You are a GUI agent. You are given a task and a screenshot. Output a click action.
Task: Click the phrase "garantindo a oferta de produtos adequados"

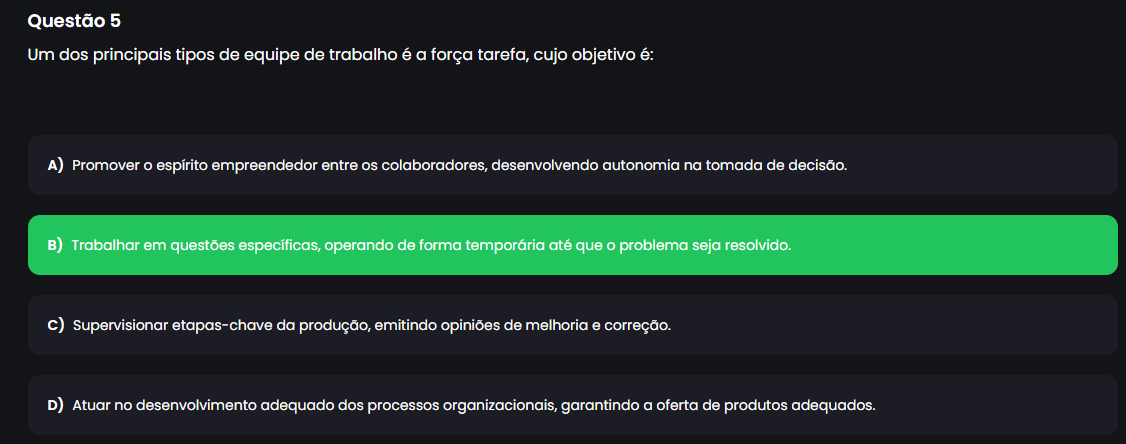point(718,405)
